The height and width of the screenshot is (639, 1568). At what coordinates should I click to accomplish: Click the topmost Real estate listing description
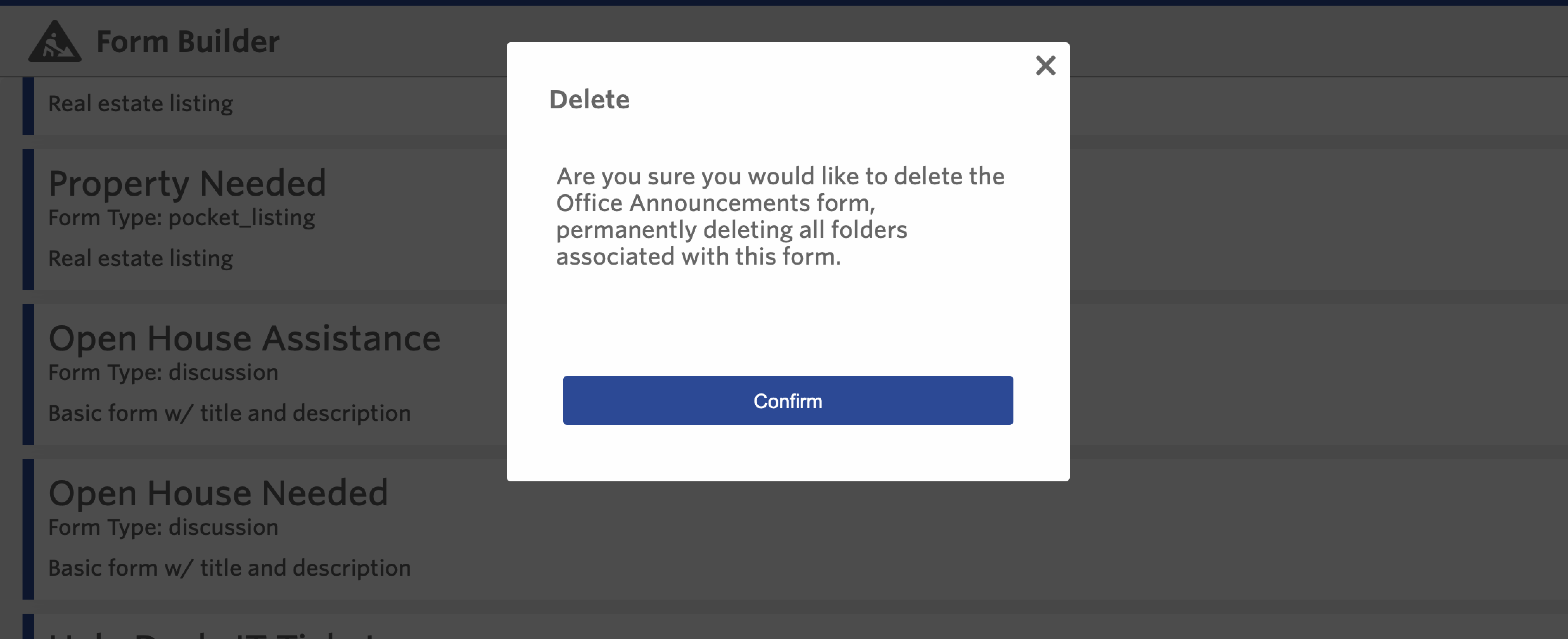(141, 103)
